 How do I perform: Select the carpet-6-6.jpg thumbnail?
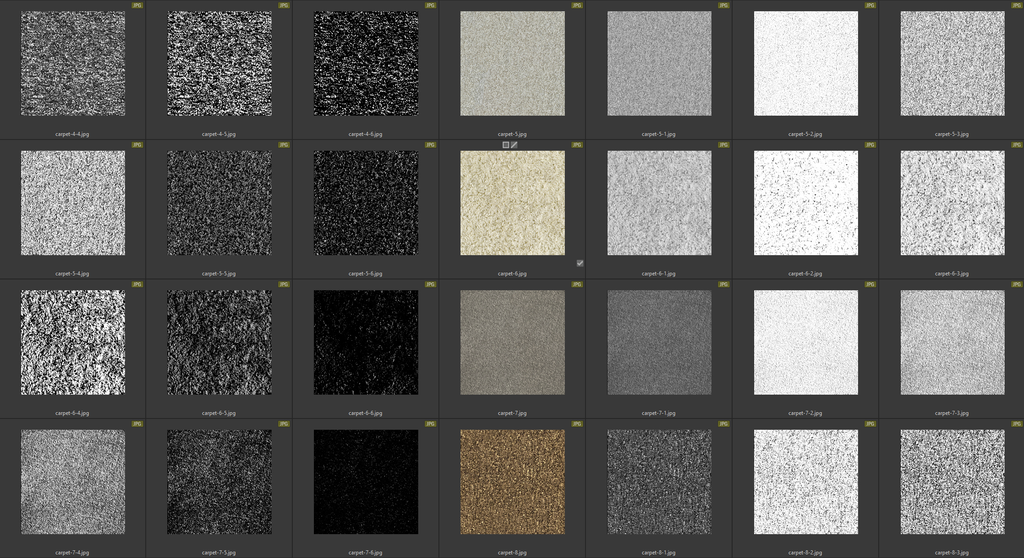click(x=366, y=342)
